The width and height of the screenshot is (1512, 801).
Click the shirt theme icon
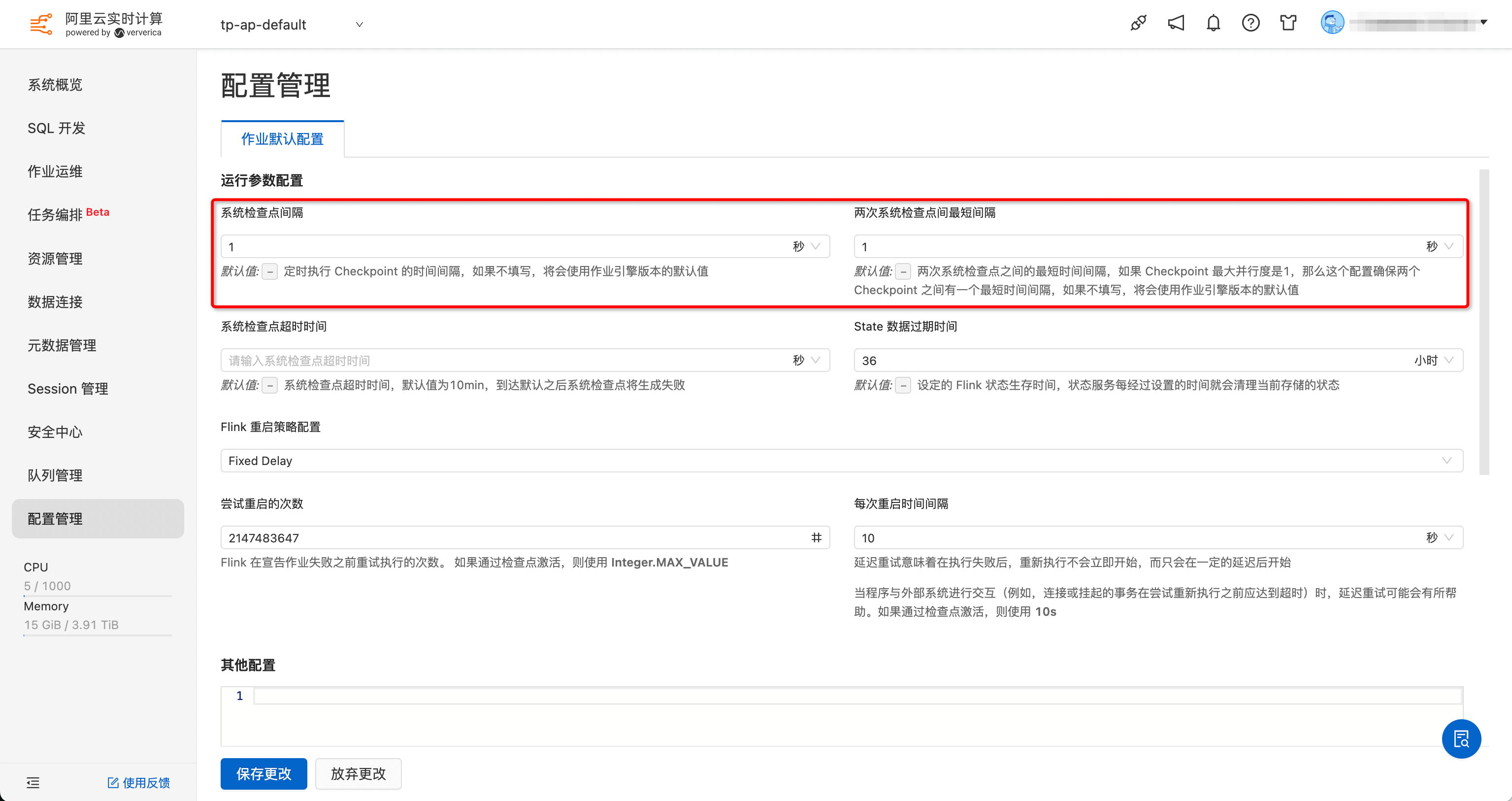(x=1288, y=24)
